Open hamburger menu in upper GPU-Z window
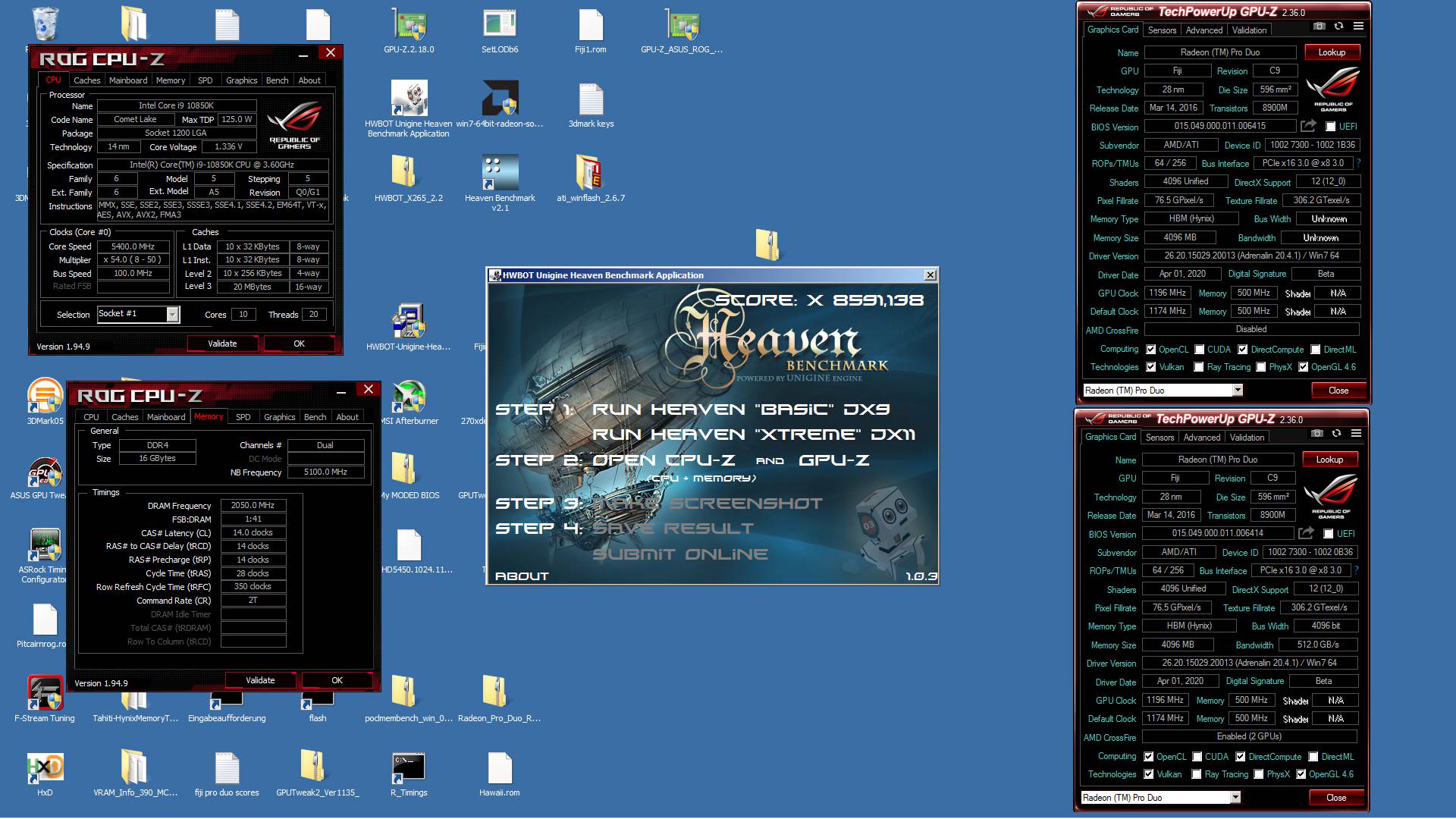 [x=1358, y=26]
